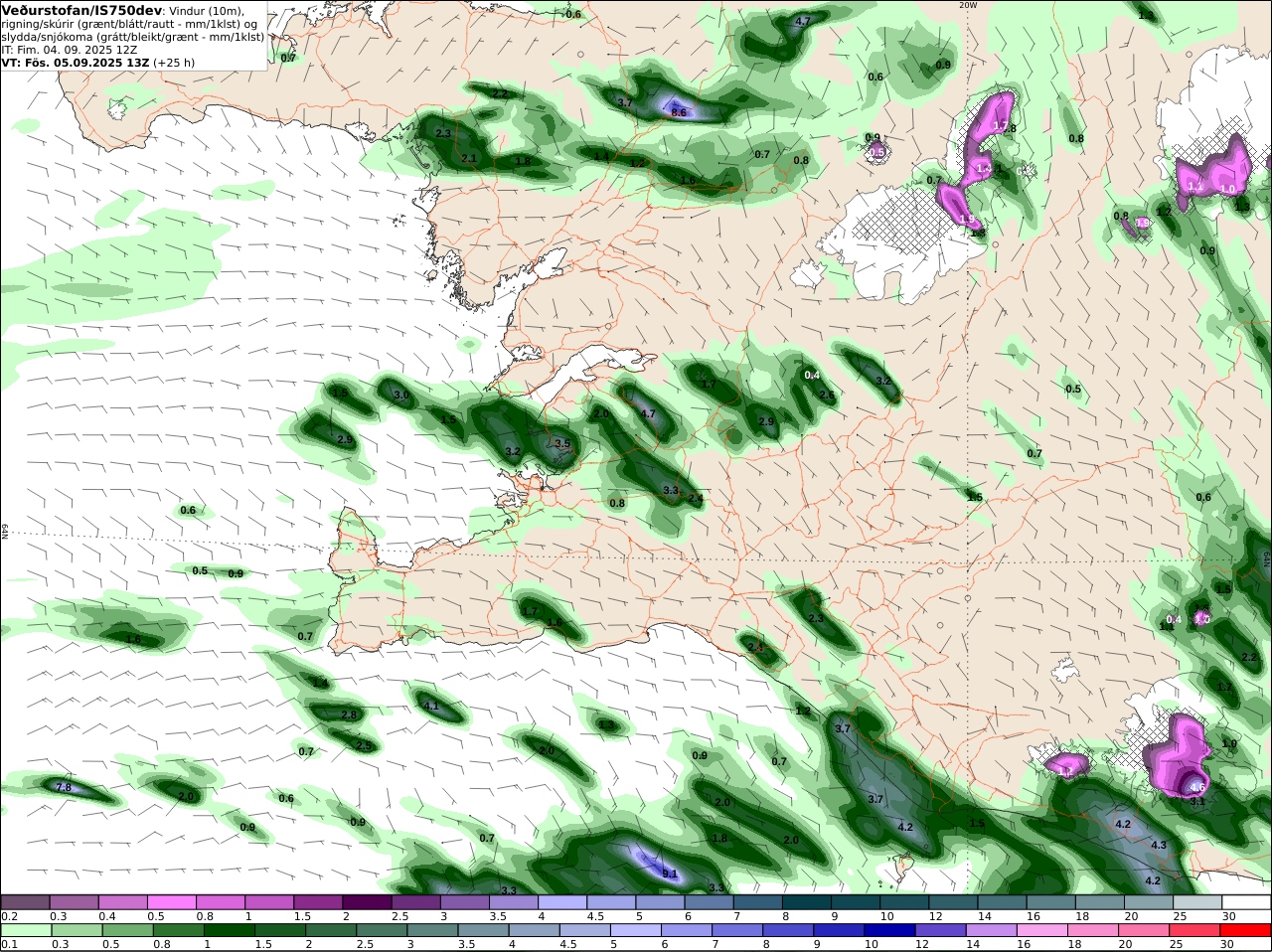Select the valid time 'VT: Fös. 05.09.2025 13Z'
The height and width of the screenshot is (952, 1272).
point(76,62)
